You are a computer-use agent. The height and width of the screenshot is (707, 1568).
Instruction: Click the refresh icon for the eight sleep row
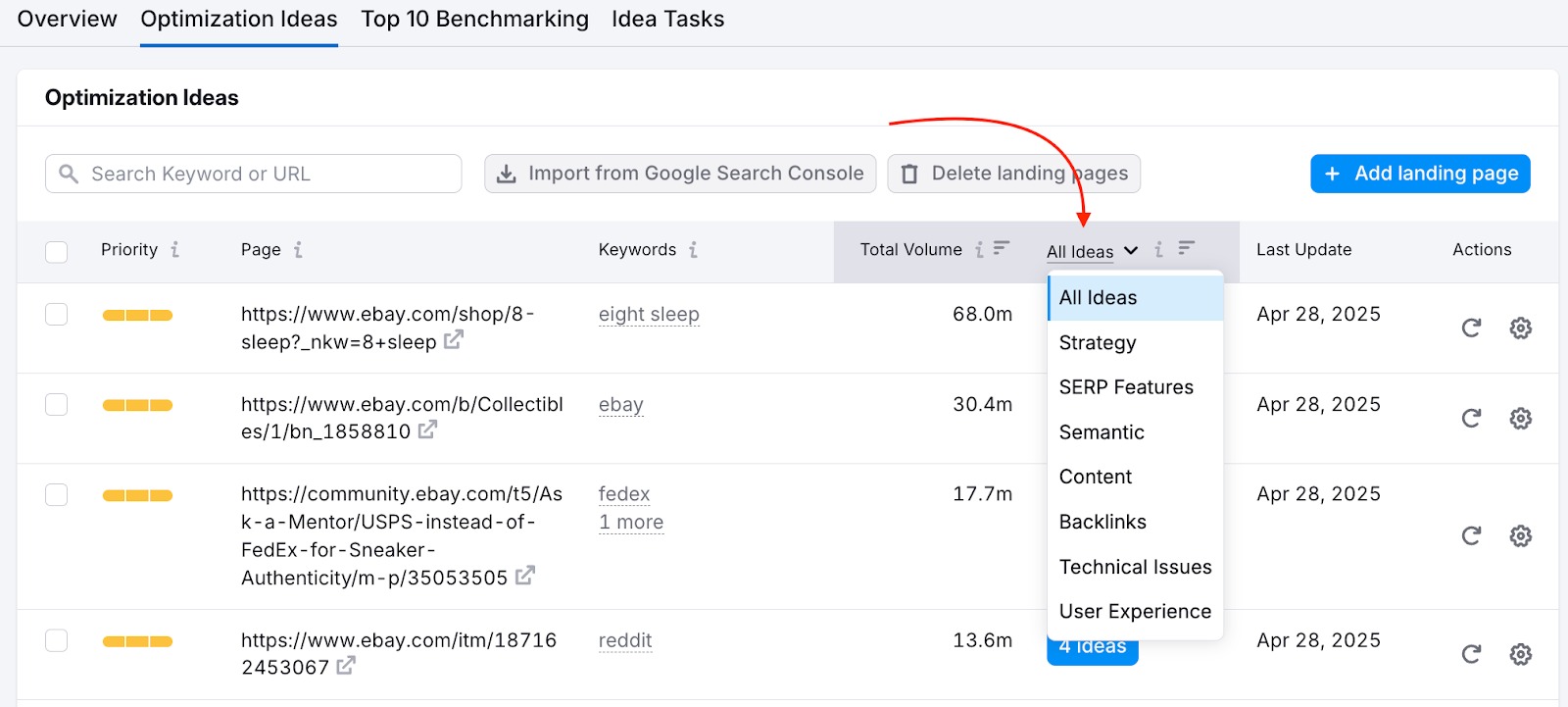click(x=1471, y=328)
